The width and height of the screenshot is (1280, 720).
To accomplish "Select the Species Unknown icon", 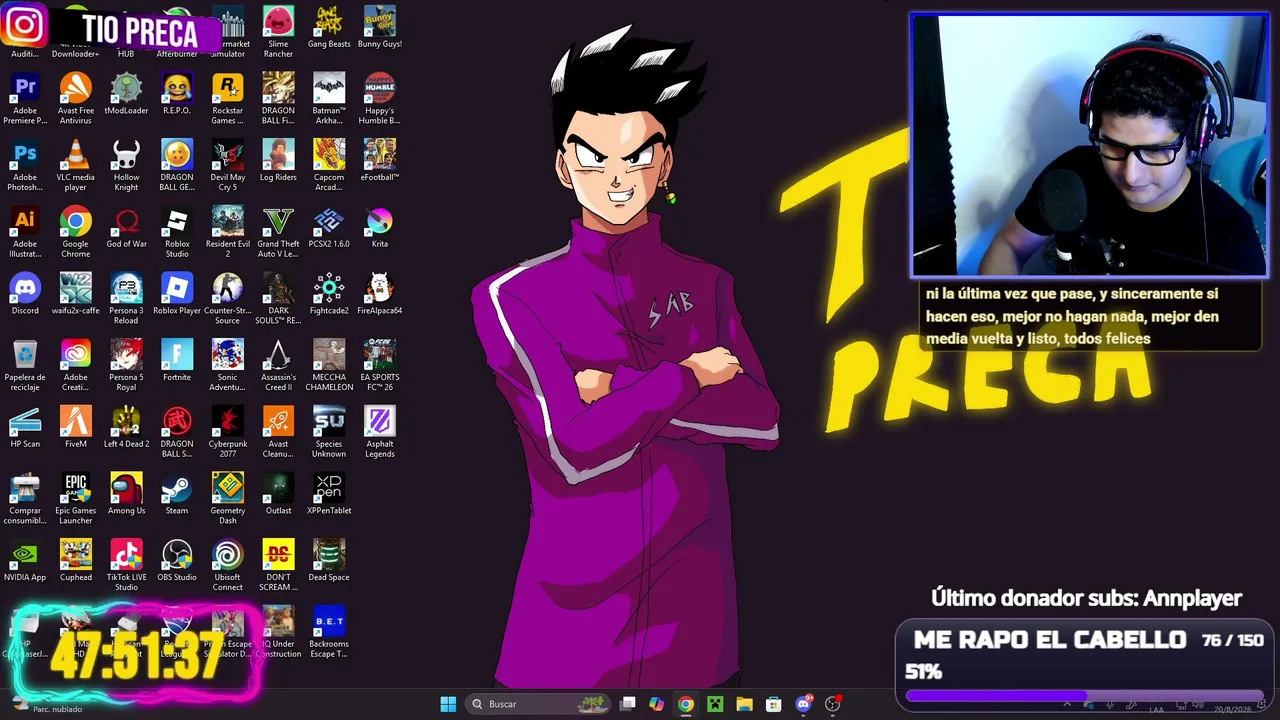I will (x=329, y=433).
